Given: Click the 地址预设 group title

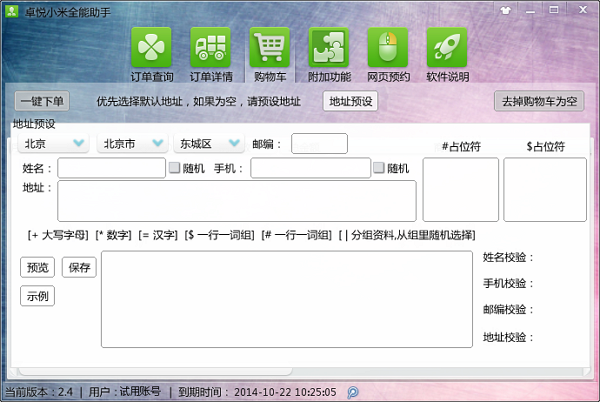Looking at the screenshot, I should pos(34,124).
